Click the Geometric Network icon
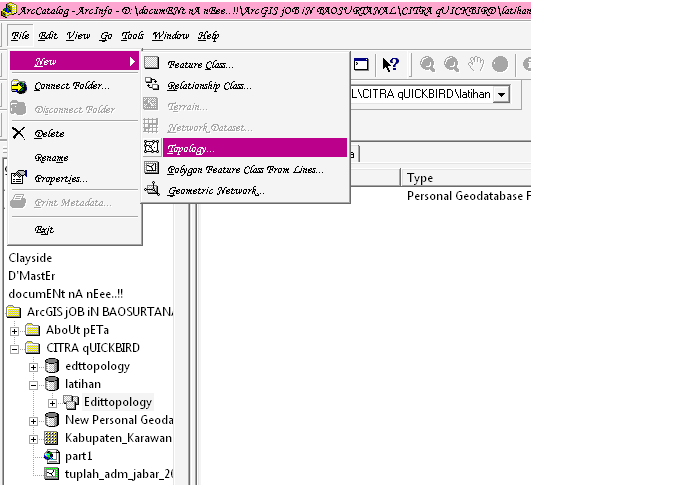683x485 pixels. (152, 189)
